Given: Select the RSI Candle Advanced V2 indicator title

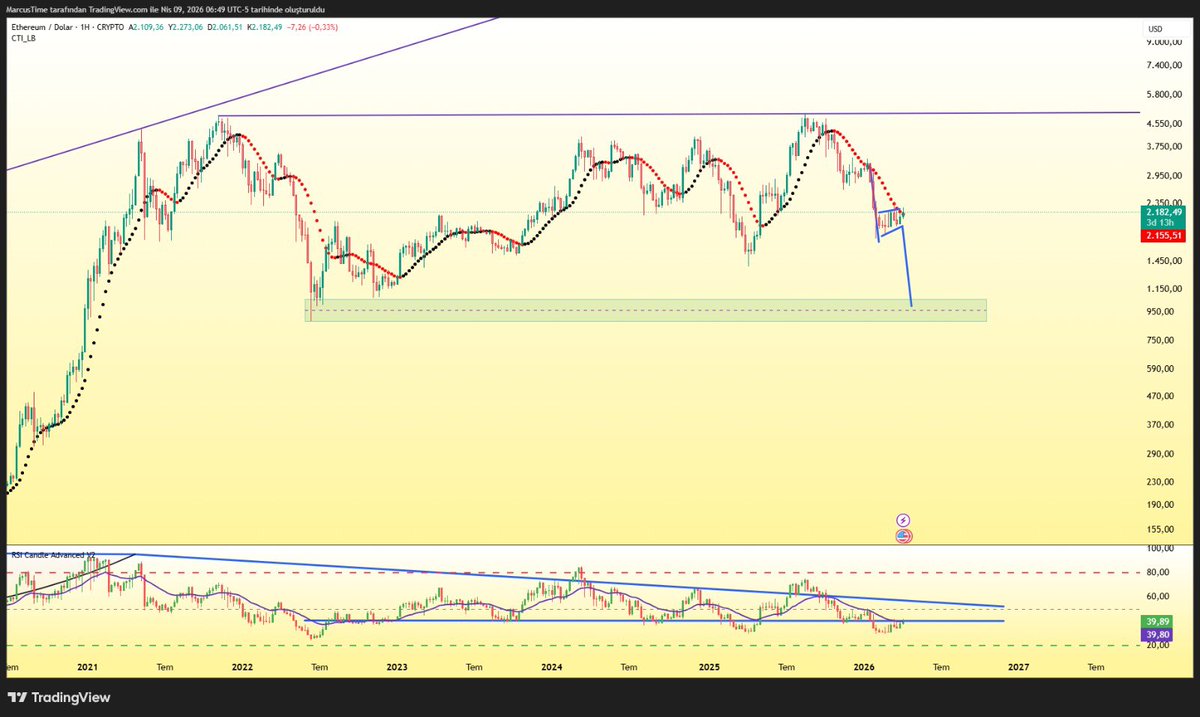Looking at the screenshot, I should 52,553.
